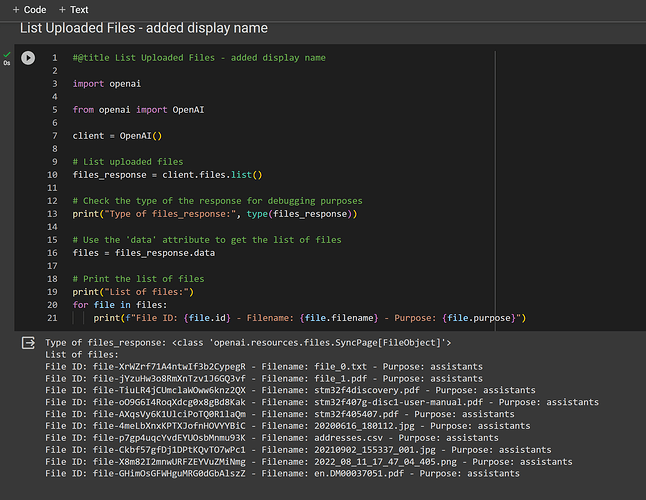
Task: Click the output cell toggle icon
Action: tap(28, 343)
